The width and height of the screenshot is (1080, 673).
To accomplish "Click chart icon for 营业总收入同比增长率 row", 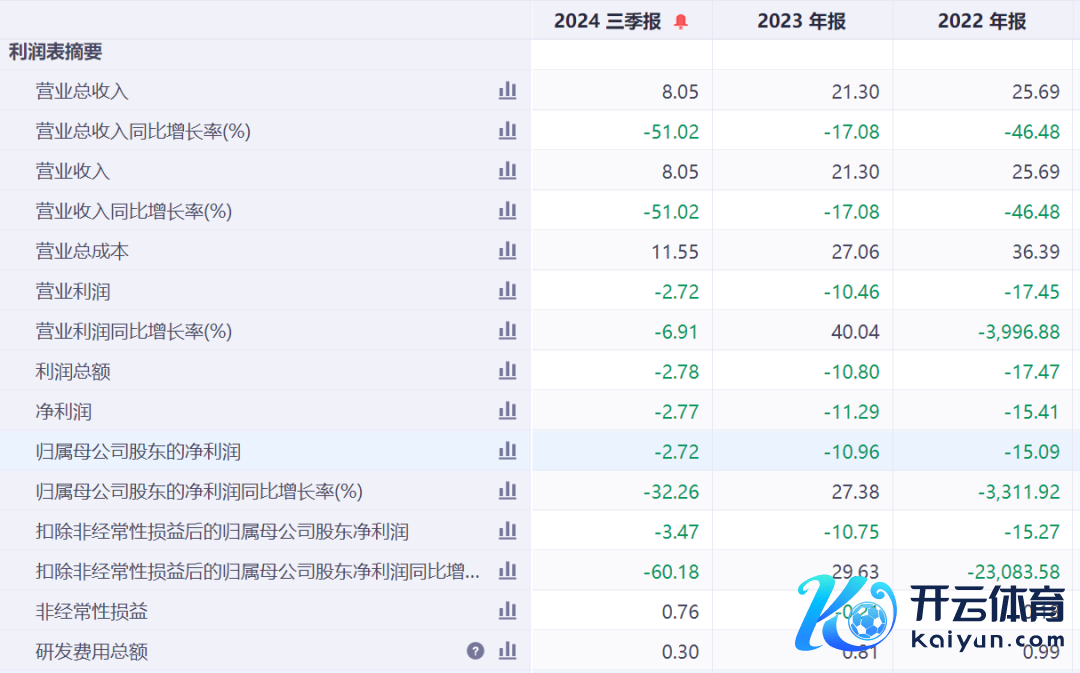I will [x=508, y=131].
